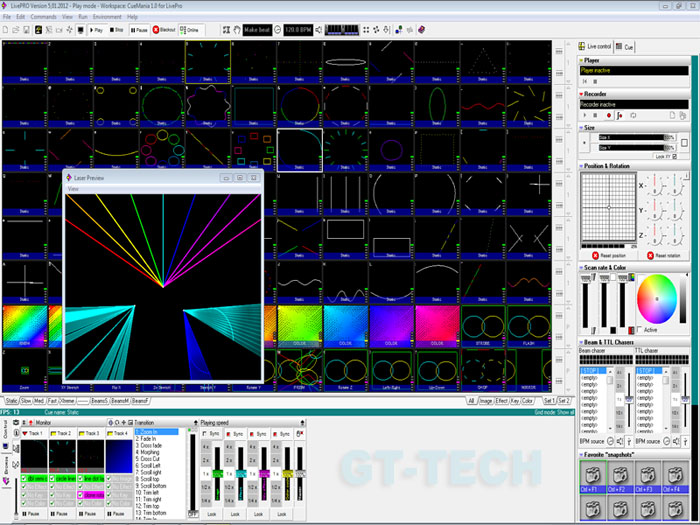700x525 pixels.
Task: Click the Pause button in main toolbar
Action: (x=139, y=30)
